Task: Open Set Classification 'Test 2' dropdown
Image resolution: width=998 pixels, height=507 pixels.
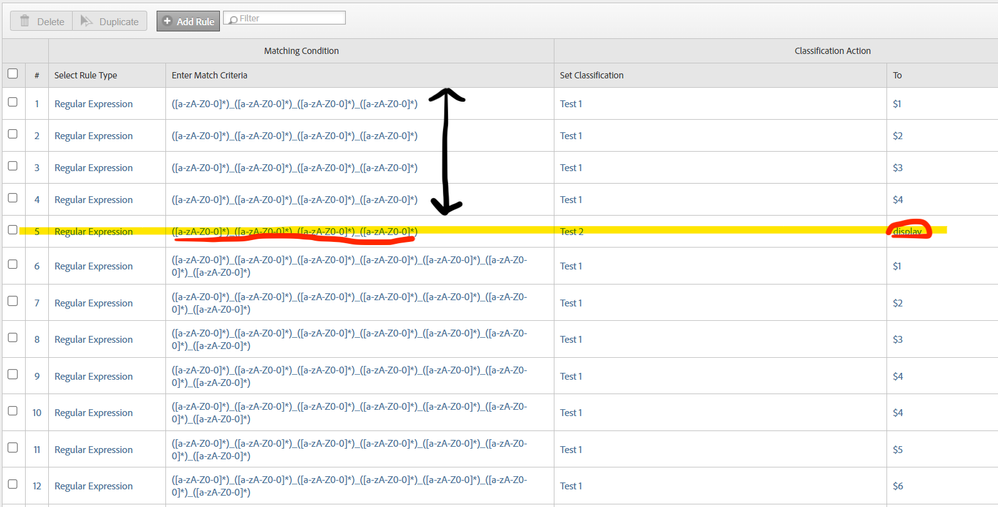Action: (571, 232)
